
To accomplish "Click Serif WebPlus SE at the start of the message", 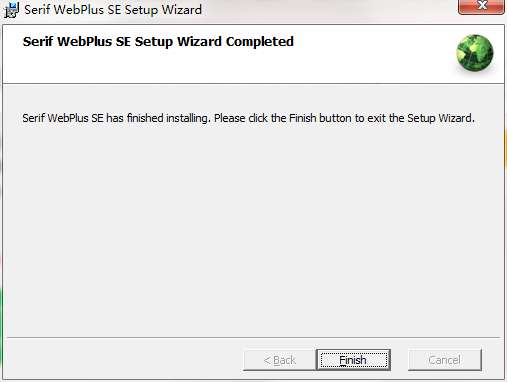I will click(63, 118).
